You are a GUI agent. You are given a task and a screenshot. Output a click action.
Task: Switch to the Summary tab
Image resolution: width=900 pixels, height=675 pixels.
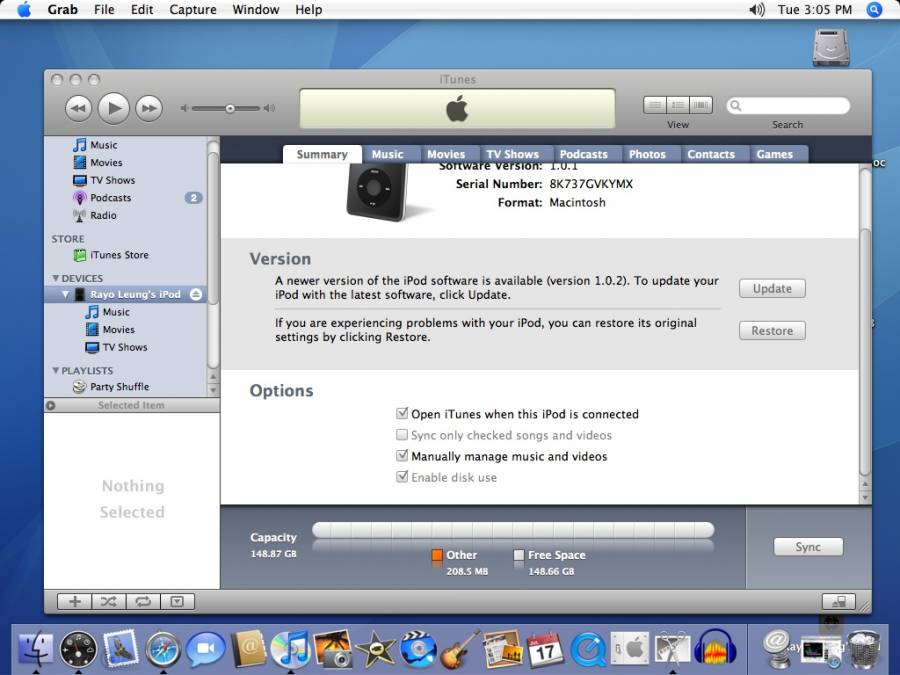(x=322, y=154)
